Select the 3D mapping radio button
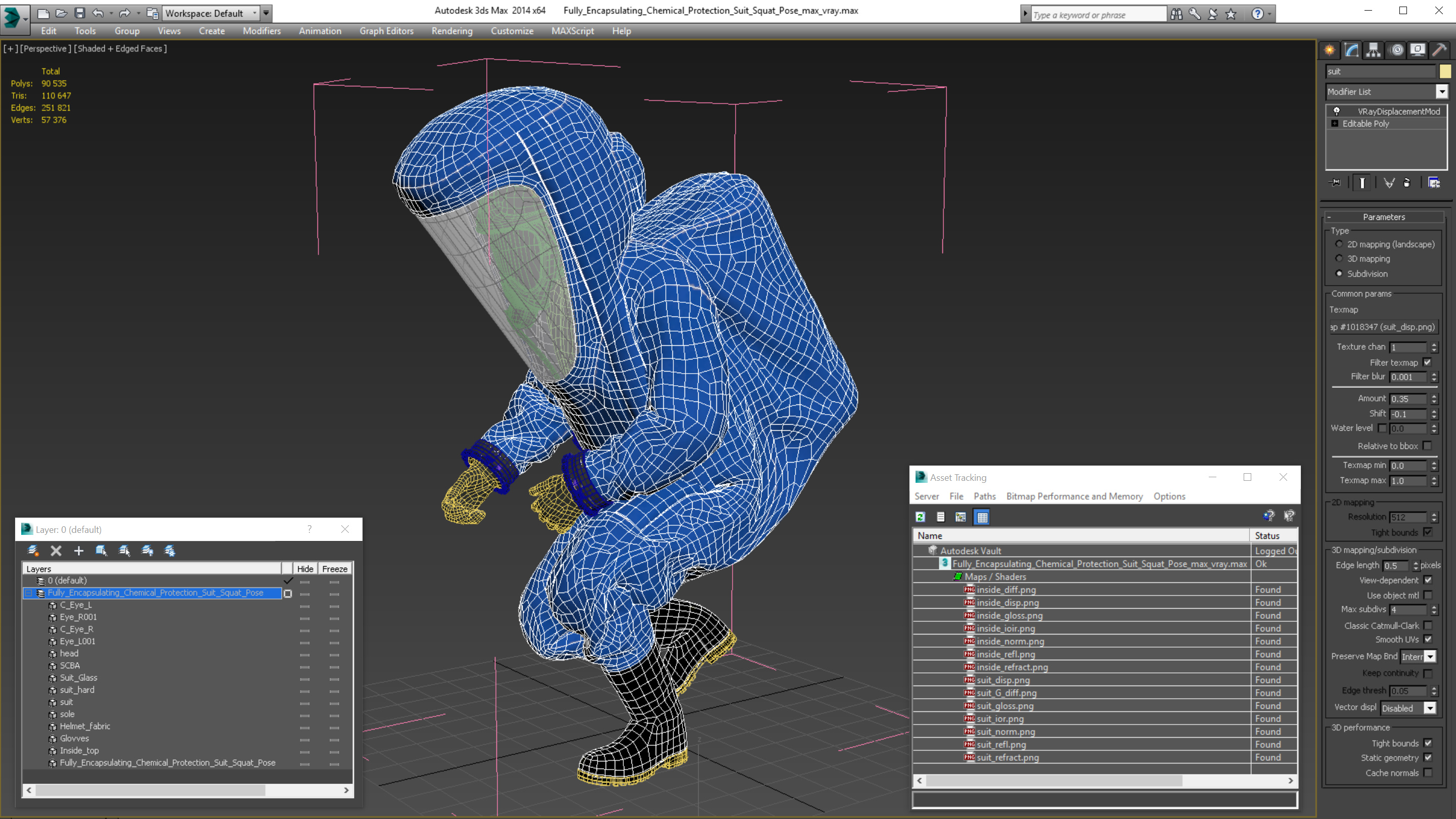The image size is (1456, 819). [1339, 259]
